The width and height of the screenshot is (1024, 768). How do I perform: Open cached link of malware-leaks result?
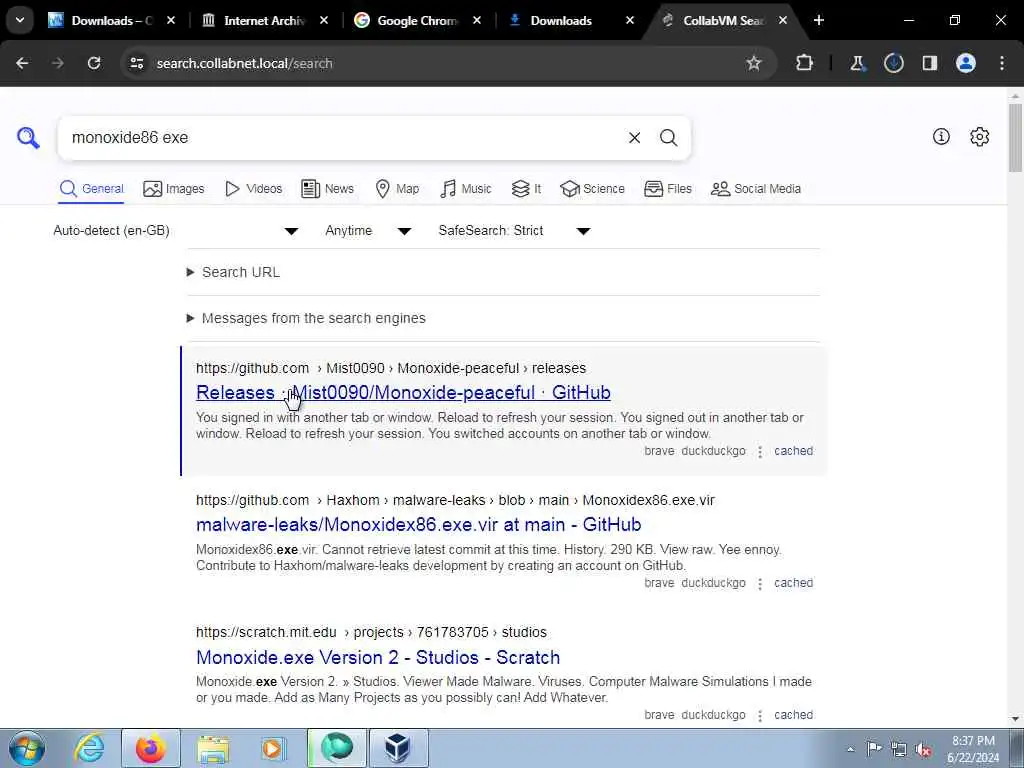coord(793,583)
